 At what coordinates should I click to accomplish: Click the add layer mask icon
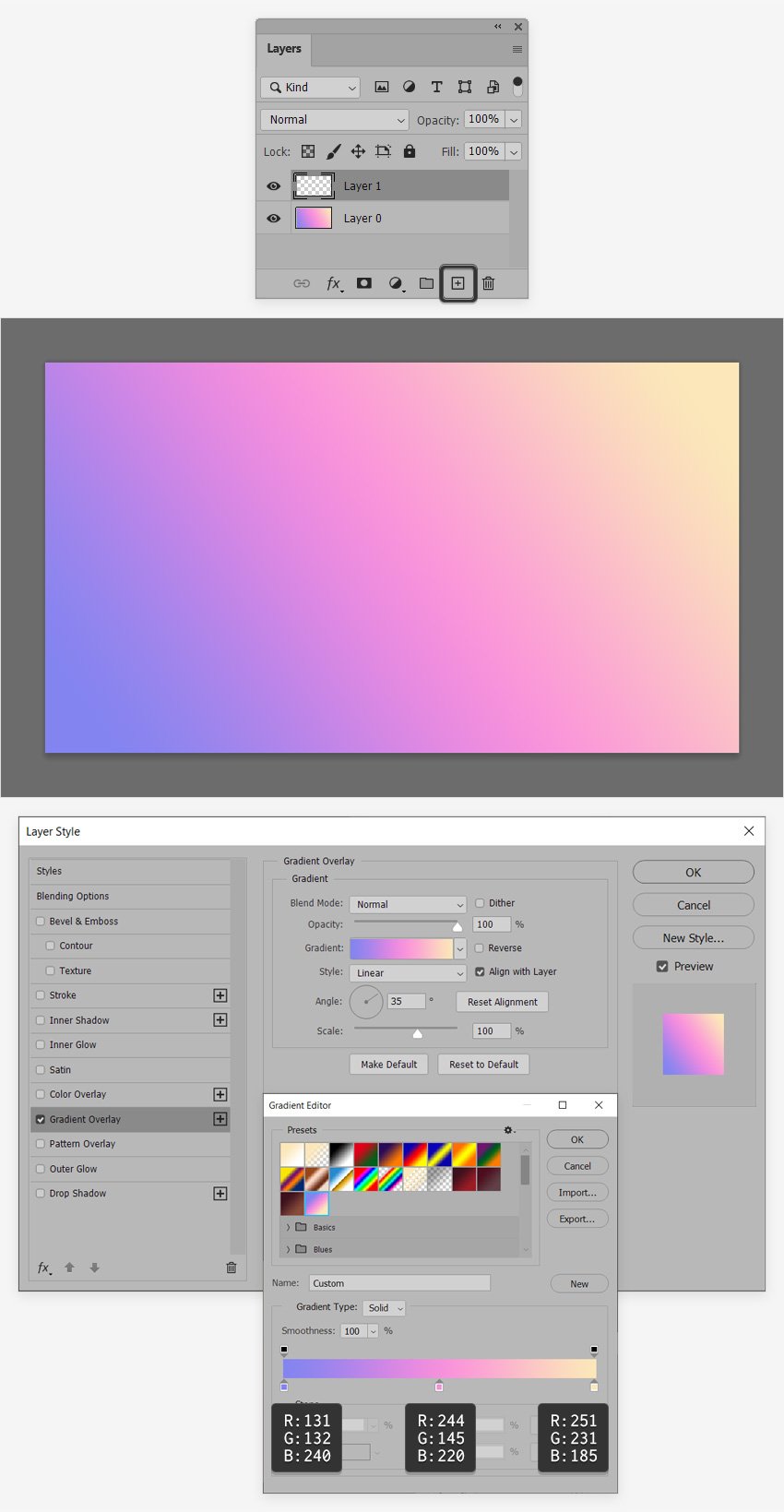(364, 283)
